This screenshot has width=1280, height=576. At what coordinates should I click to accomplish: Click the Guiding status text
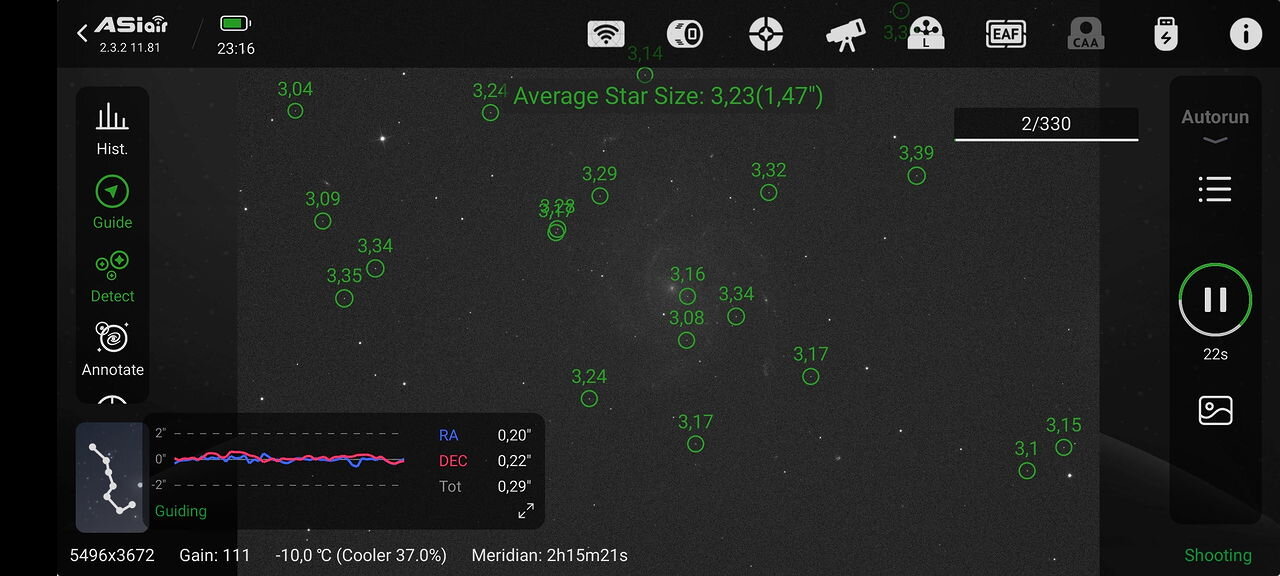181,511
